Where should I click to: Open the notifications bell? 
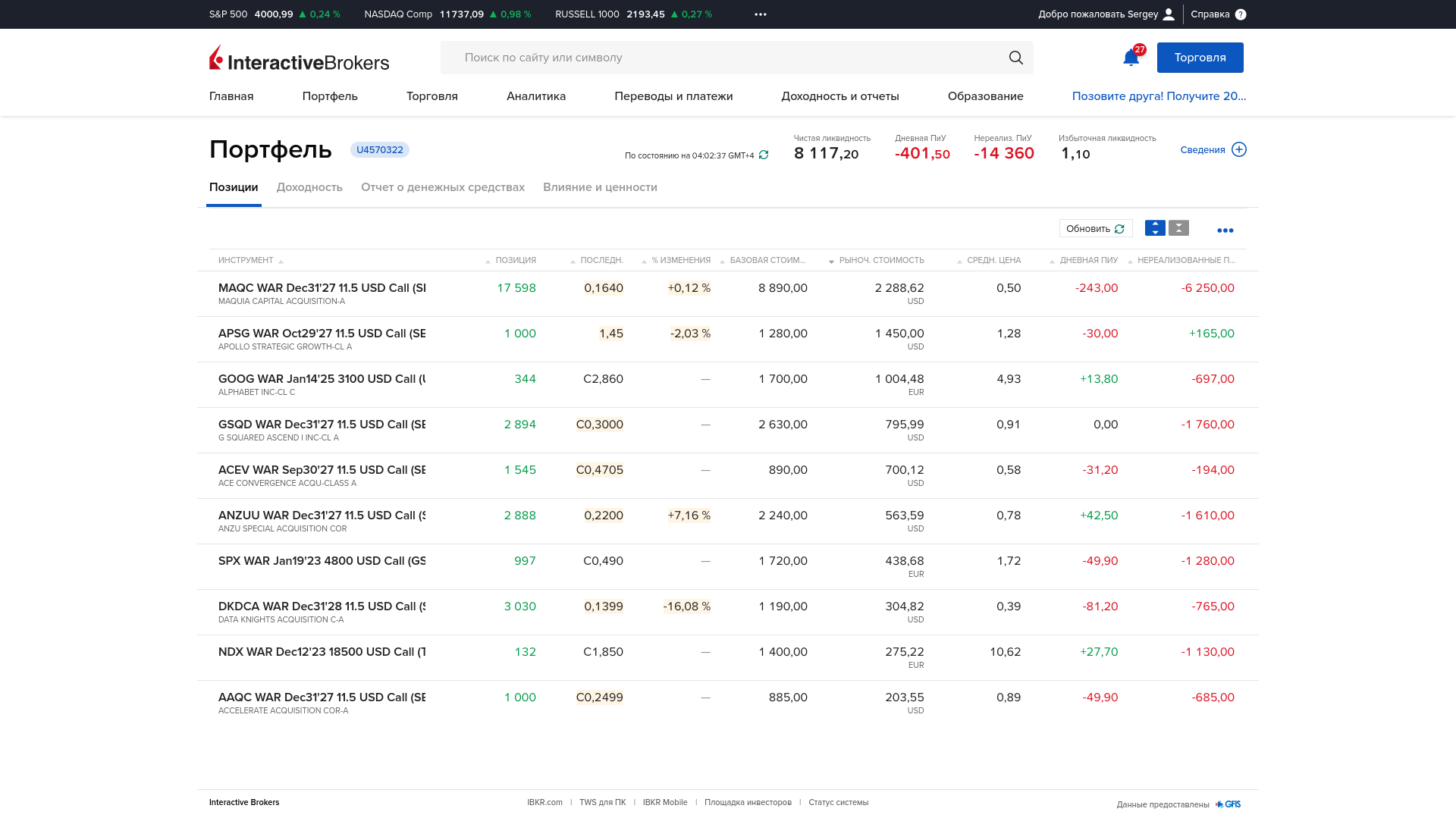[x=1131, y=58]
